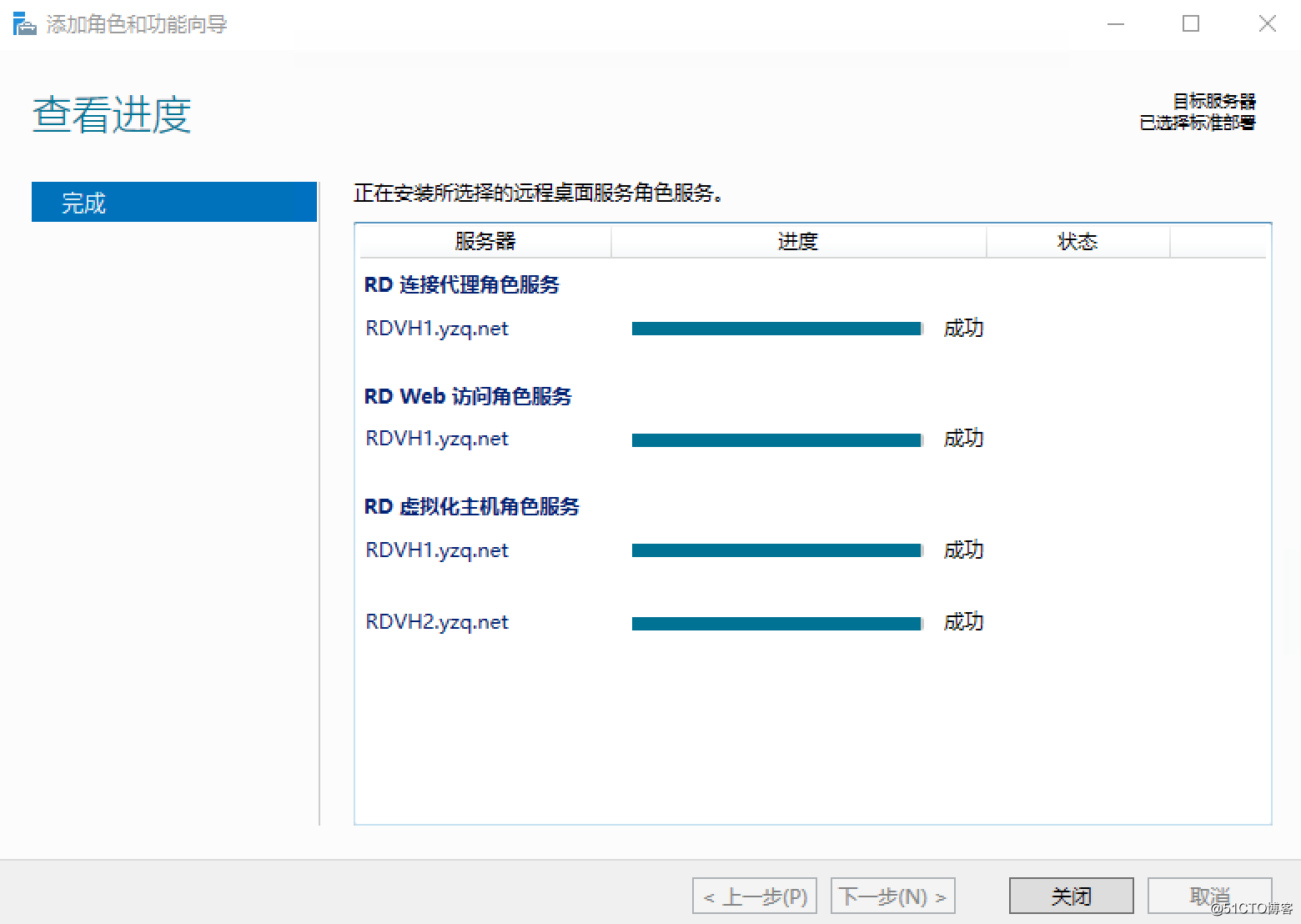Click RDVH1.yzq.net under RD Web 访问角色服务
This screenshot has height=924, width=1301.
[437, 439]
